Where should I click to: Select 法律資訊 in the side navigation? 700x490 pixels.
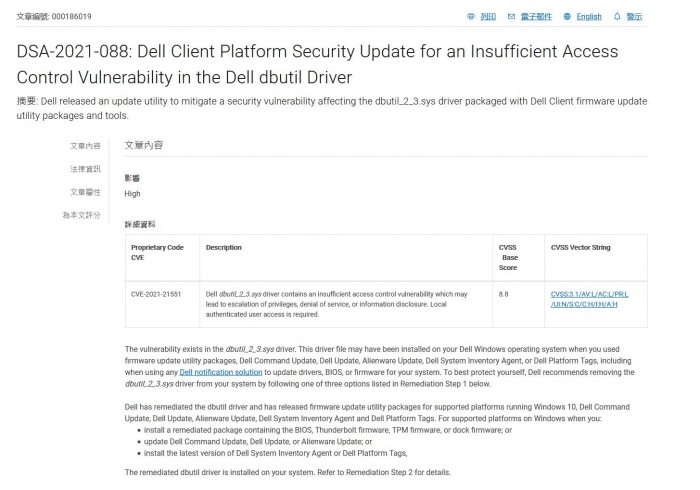pyautogui.click(x=85, y=169)
